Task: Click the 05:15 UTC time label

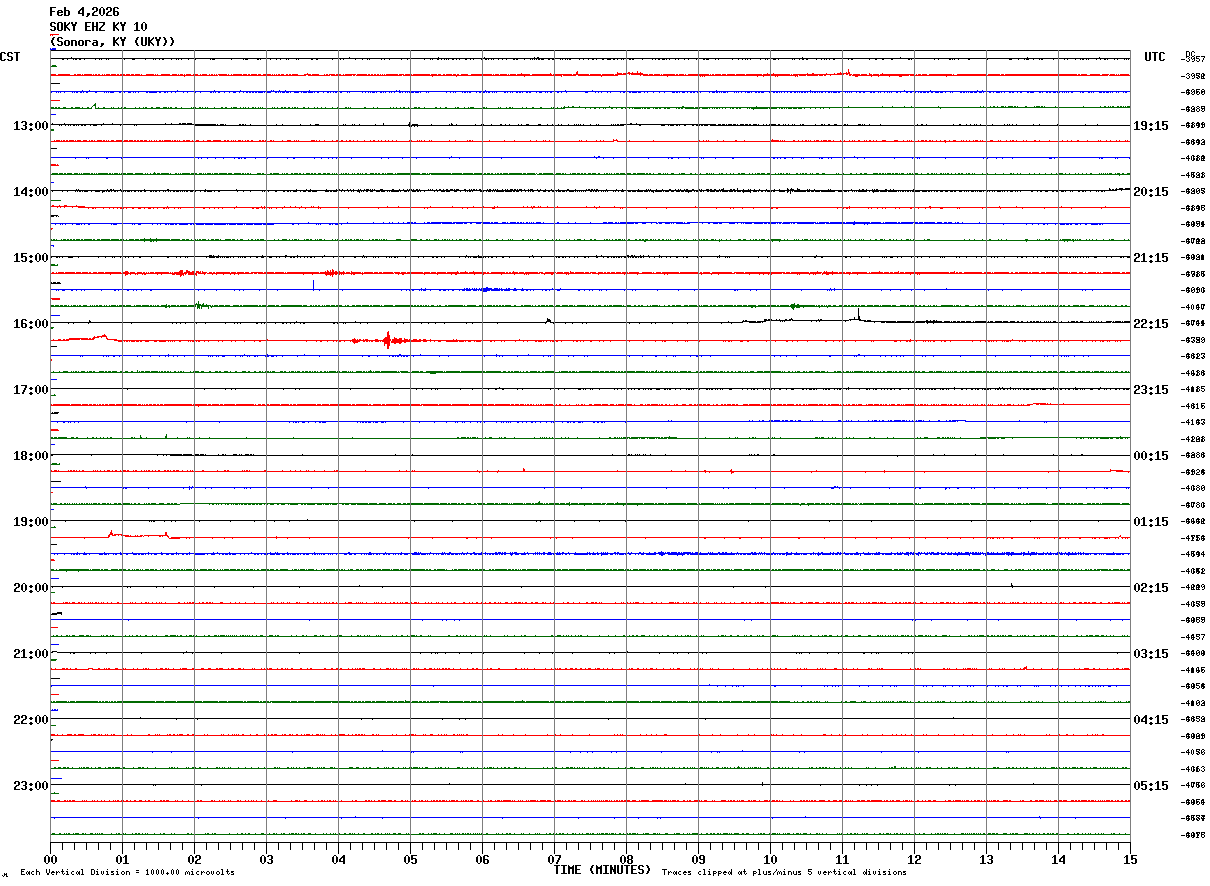Action: click(1150, 786)
